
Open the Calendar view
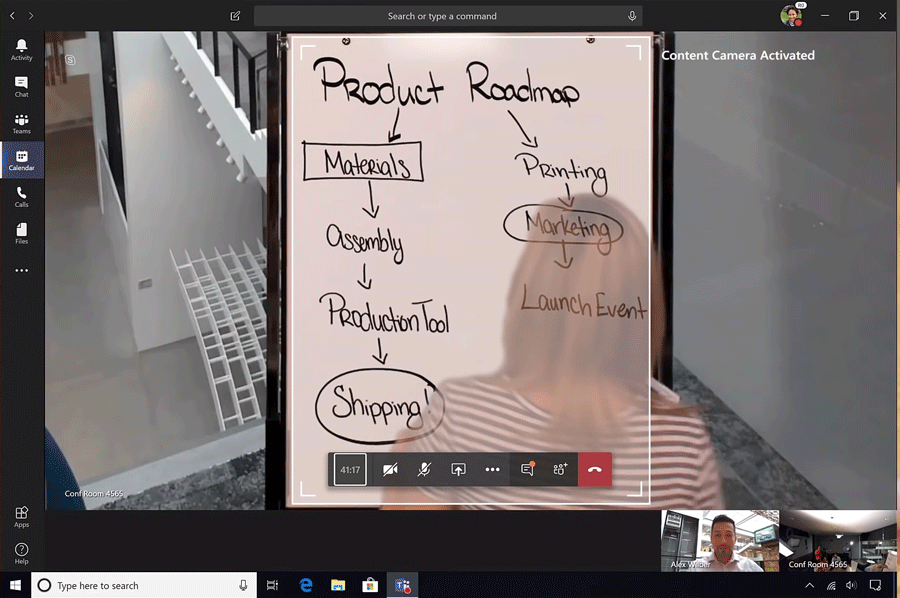pos(21,160)
